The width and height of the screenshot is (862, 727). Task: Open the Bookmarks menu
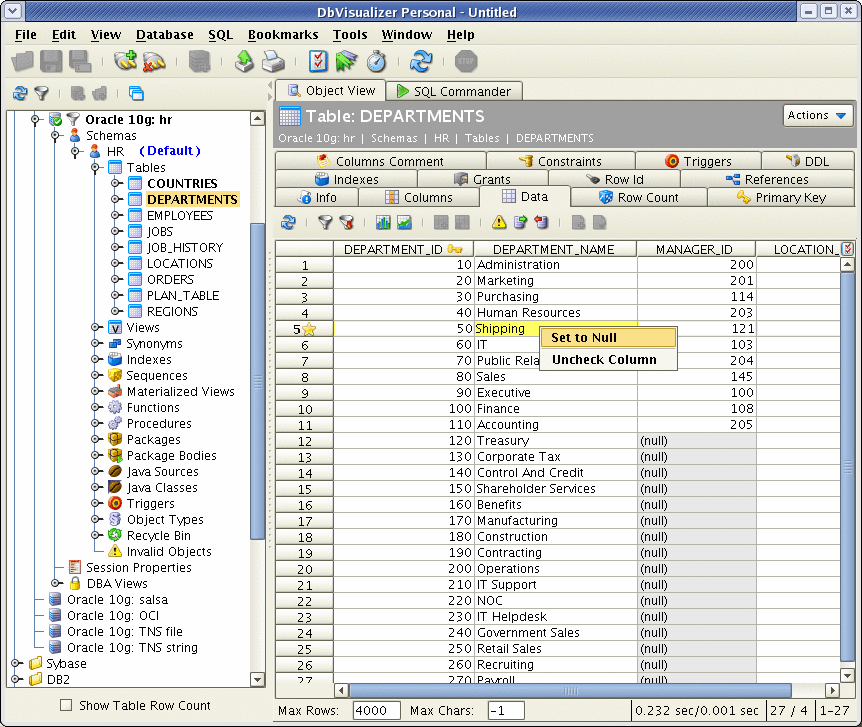[x=283, y=34]
